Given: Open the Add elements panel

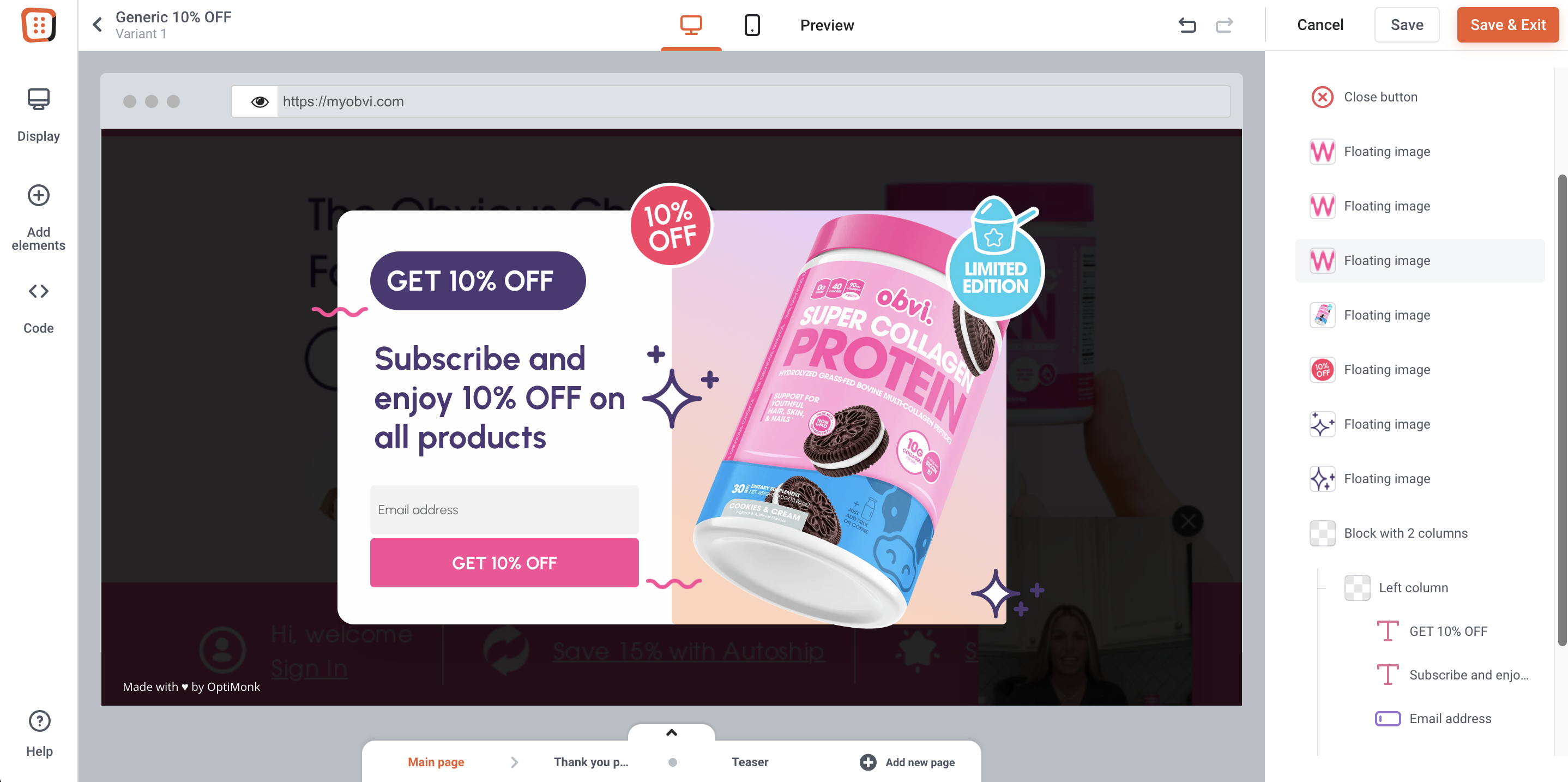Looking at the screenshot, I should (x=38, y=218).
